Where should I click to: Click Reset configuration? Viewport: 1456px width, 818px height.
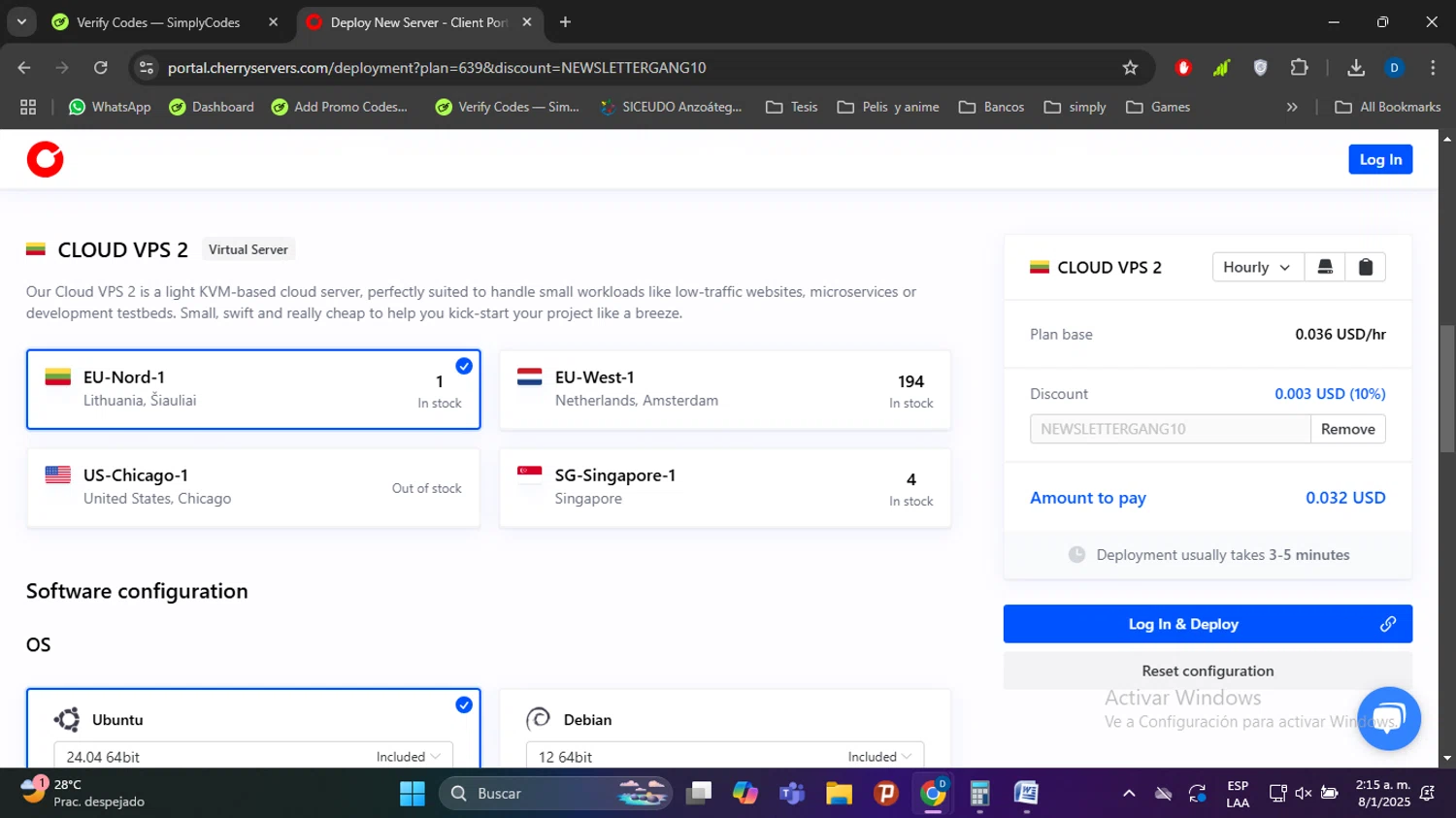tap(1208, 671)
